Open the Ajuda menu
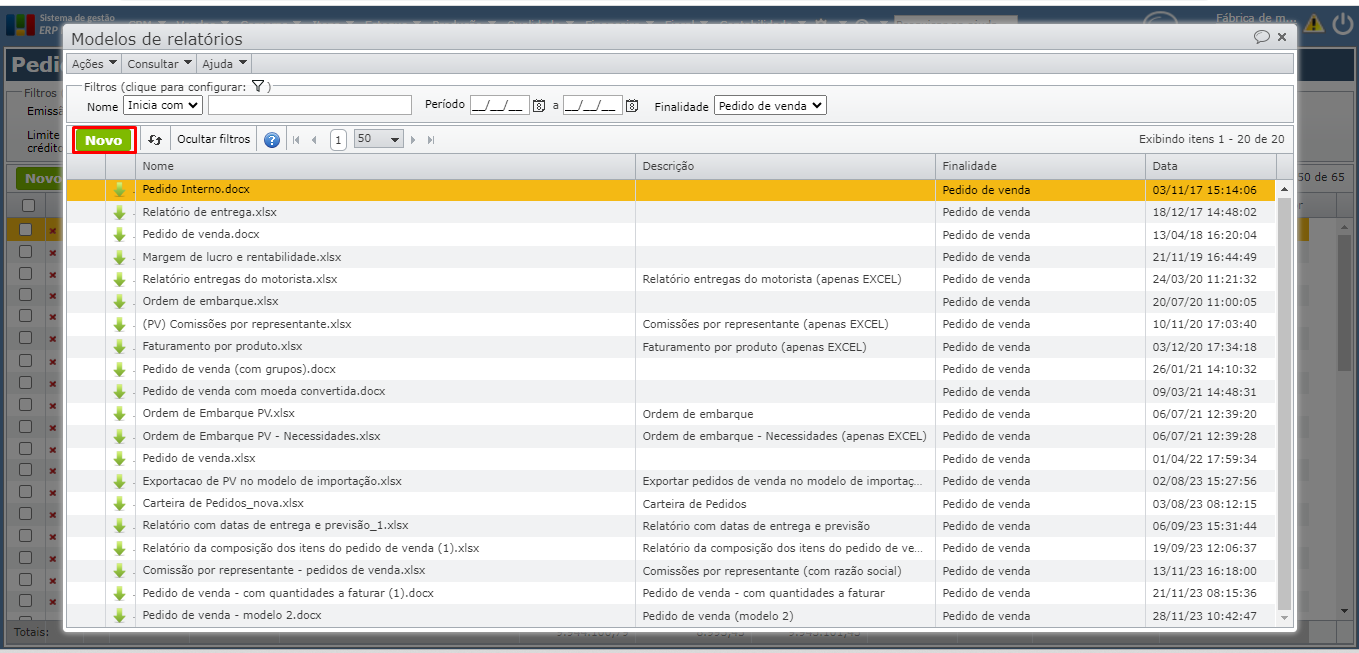The width and height of the screenshot is (1359, 653). 224,64
